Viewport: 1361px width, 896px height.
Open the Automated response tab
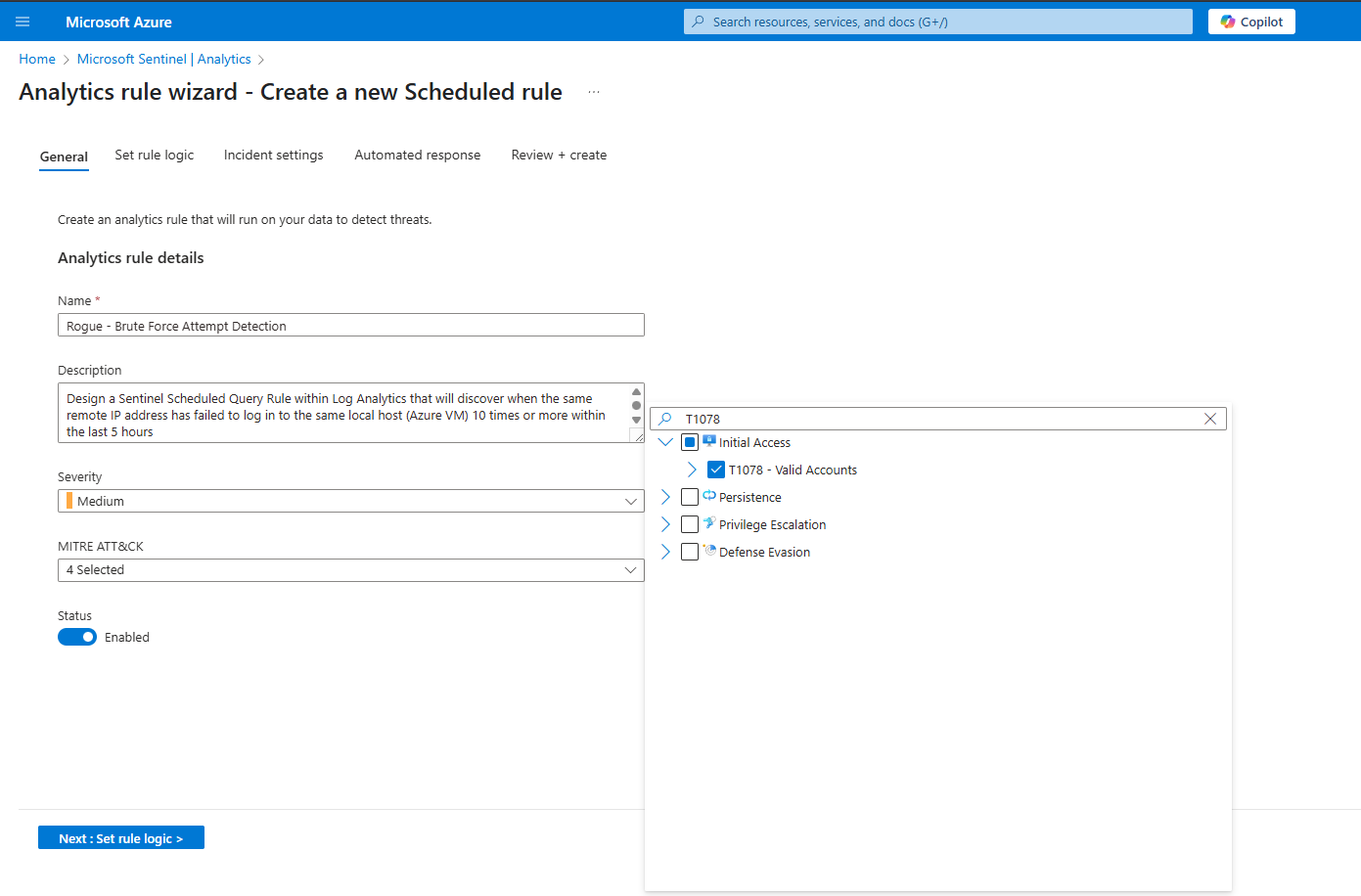tap(418, 155)
